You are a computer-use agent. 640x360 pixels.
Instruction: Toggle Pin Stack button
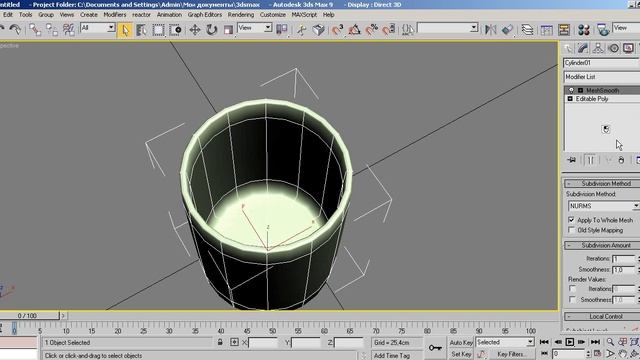[x=571, y=160]
